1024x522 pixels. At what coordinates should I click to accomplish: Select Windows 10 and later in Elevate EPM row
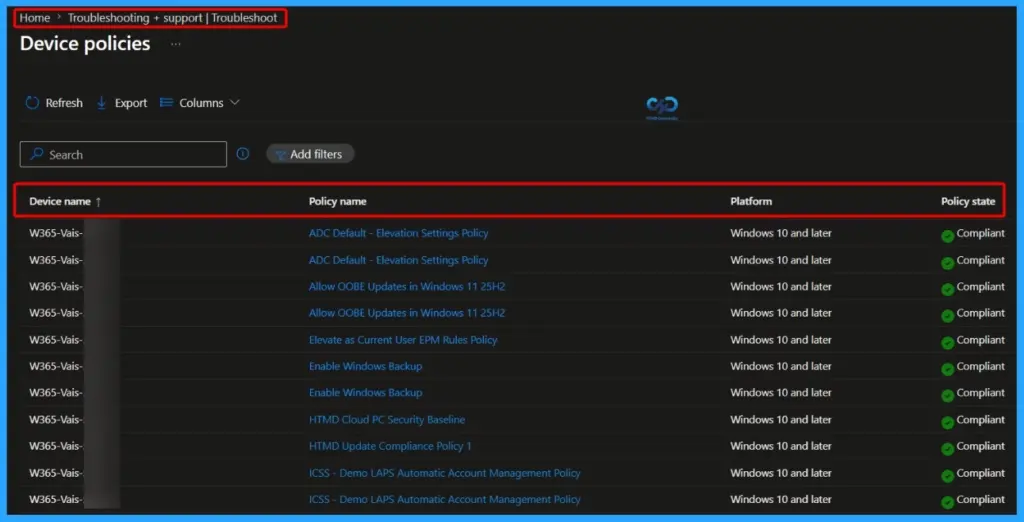[x=780, y=340]
